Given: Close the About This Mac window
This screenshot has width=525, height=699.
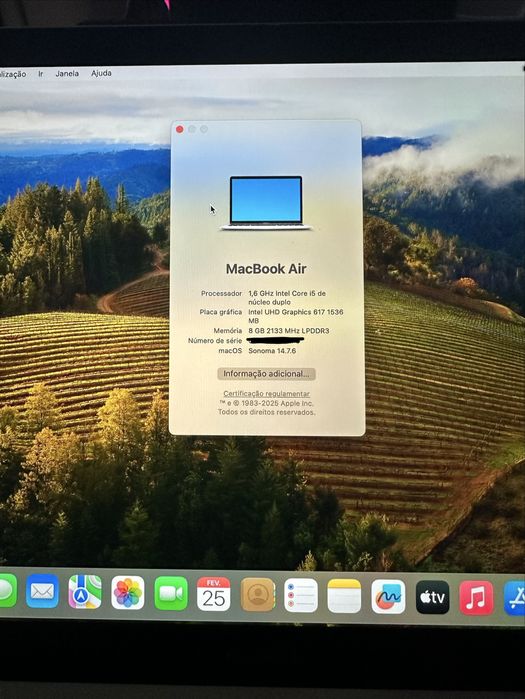Looking at the screenshot, I should pyautogui.click(x=180, y=129).
